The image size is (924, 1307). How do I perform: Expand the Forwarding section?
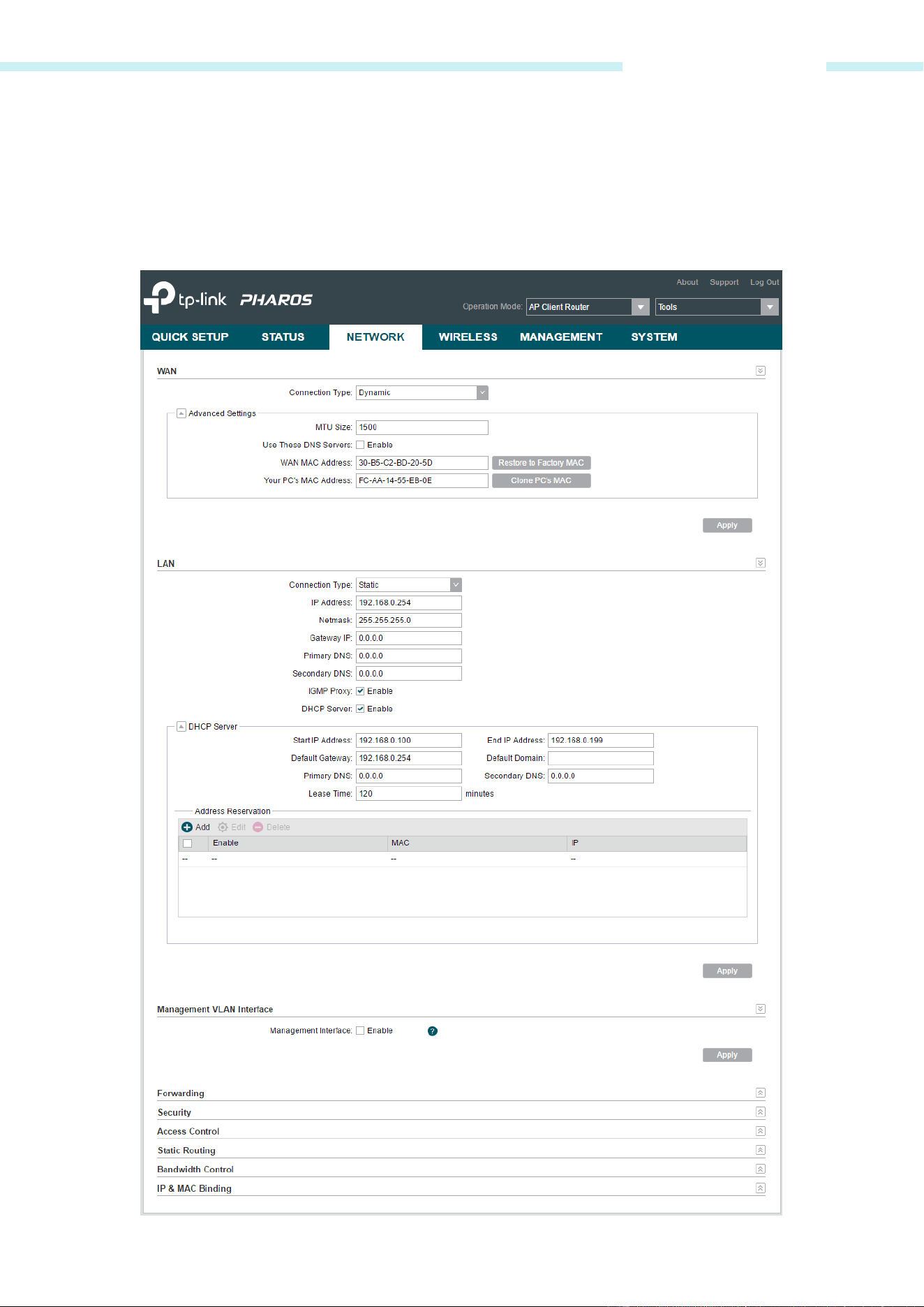tap(761, 1093)
